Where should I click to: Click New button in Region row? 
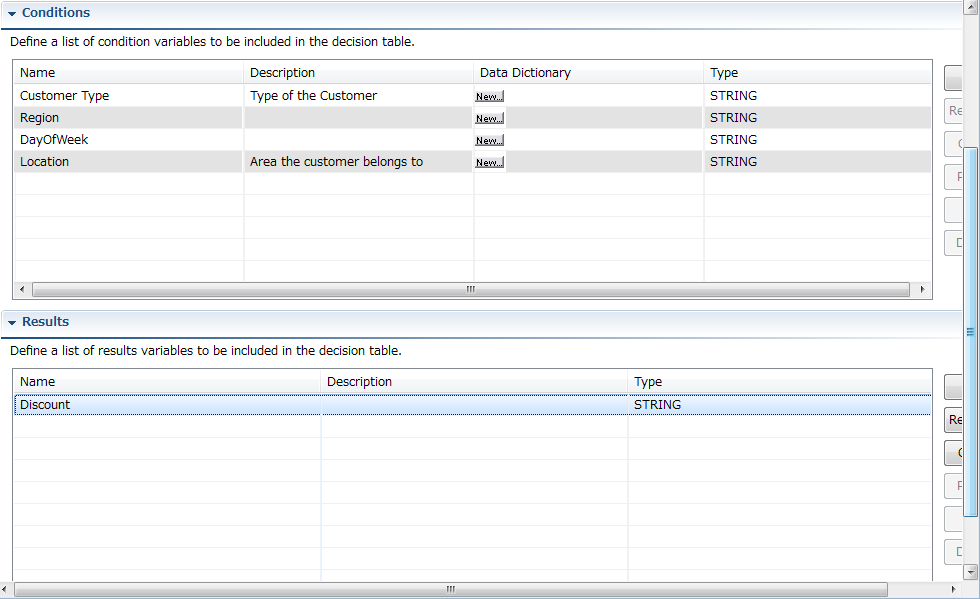489,118
